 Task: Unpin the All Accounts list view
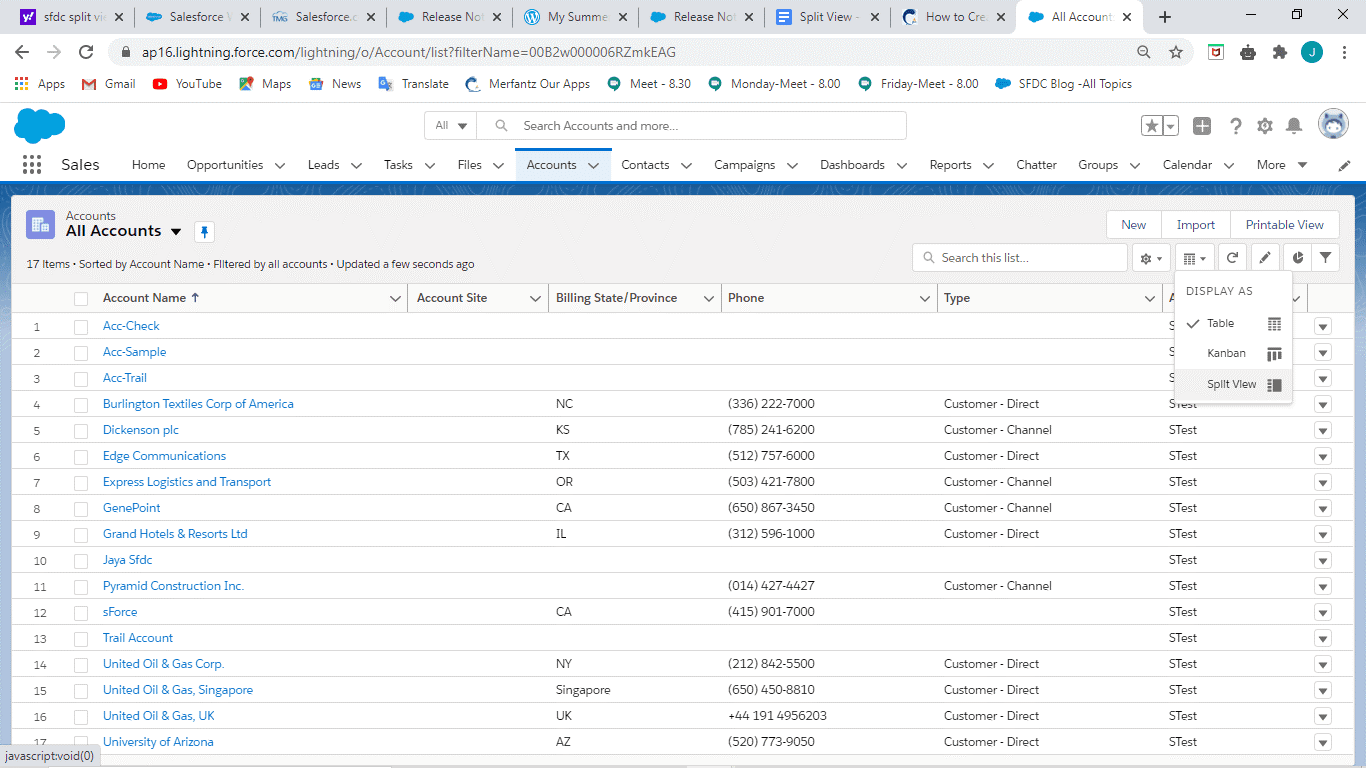204,231
